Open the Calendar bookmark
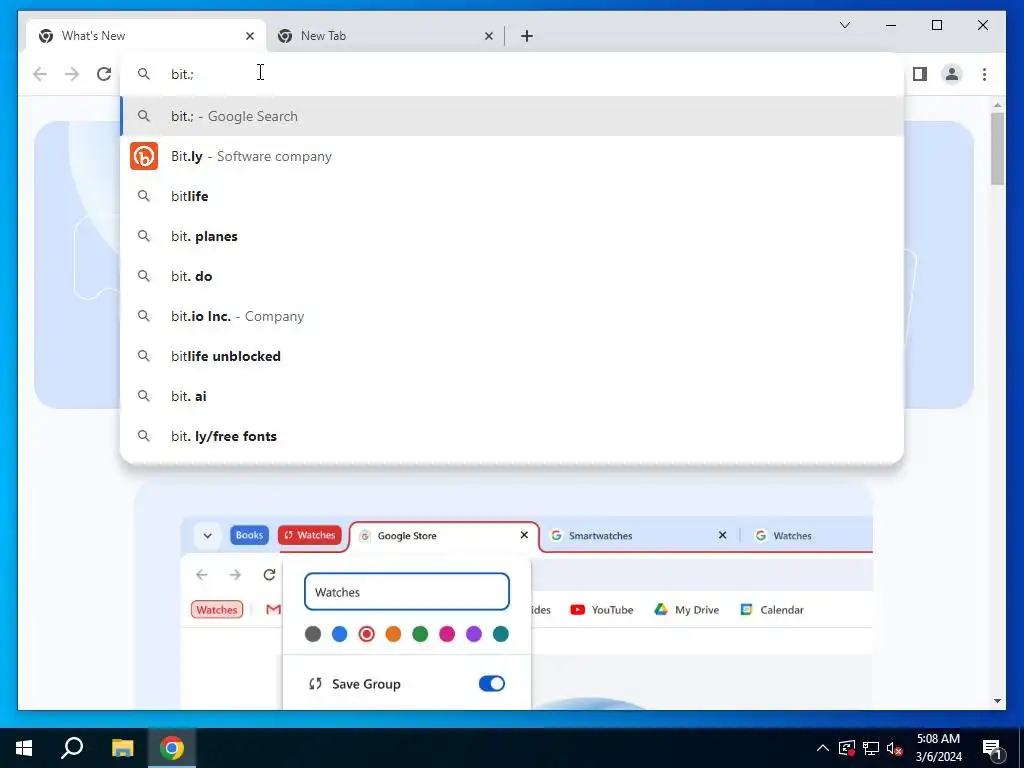 (772, 609)
